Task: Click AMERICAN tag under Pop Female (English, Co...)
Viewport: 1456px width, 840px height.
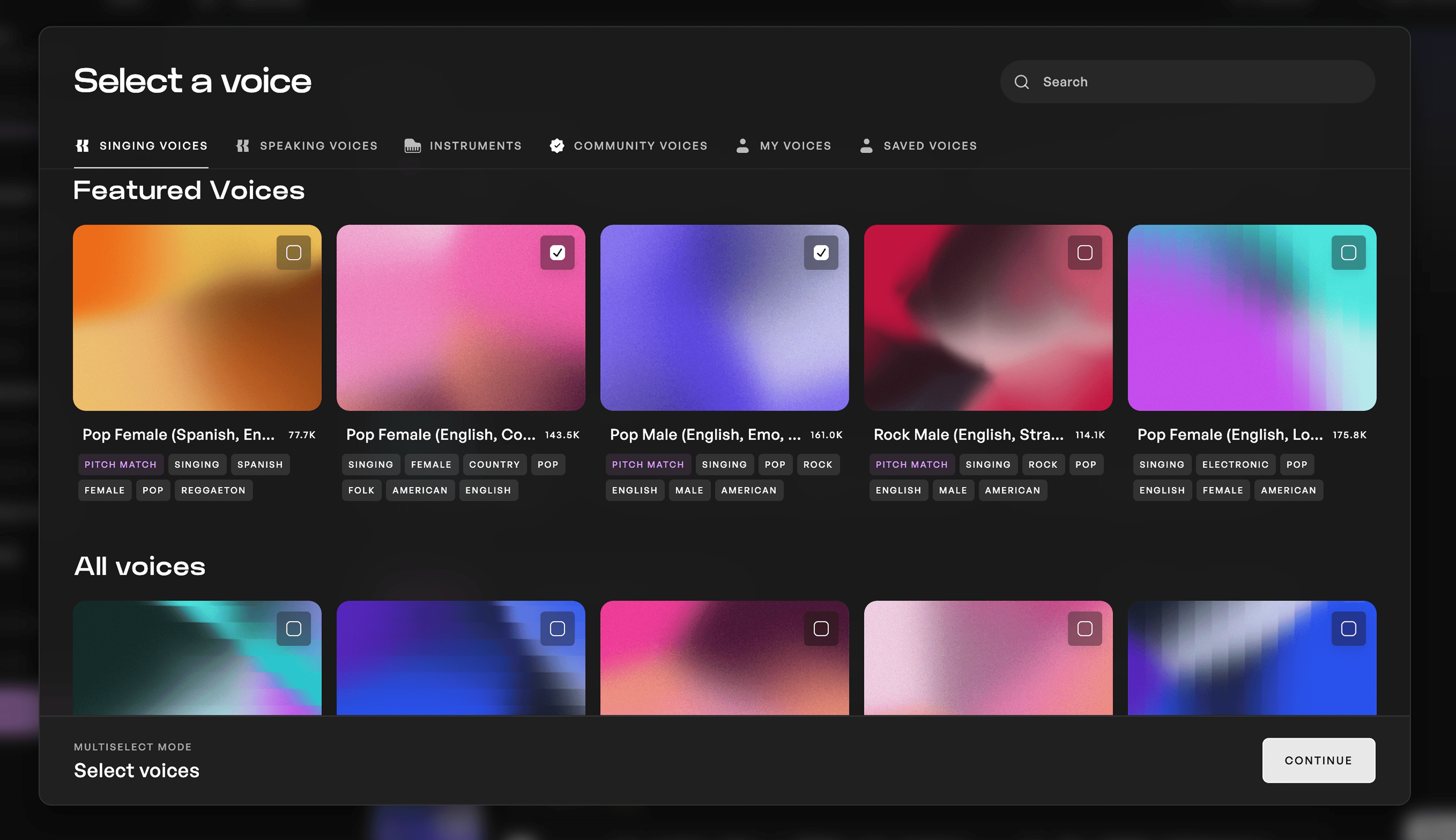Action: pos(420,490)
